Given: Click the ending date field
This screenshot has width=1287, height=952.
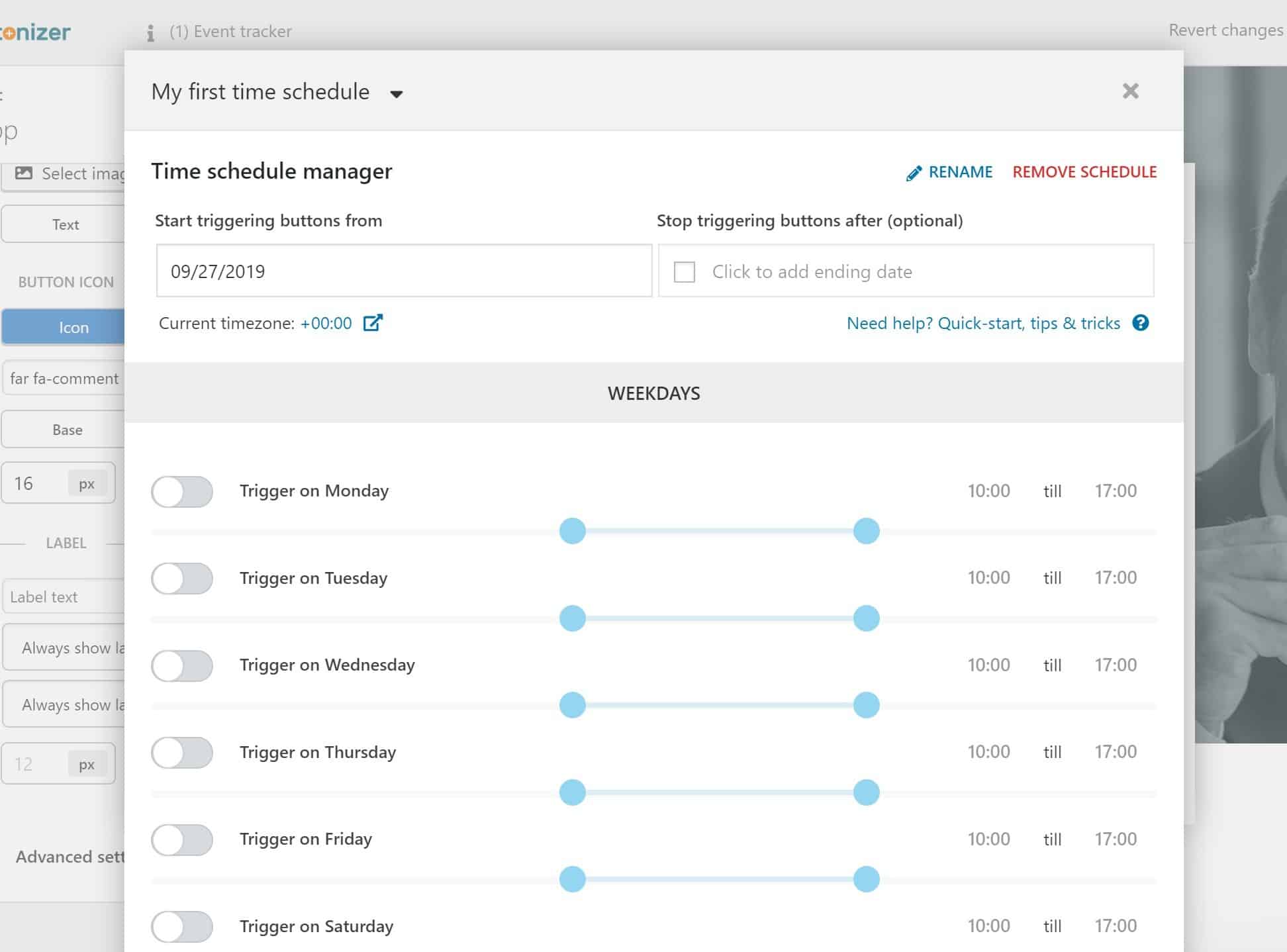Looking at the screenshot, I should (906, 271).
